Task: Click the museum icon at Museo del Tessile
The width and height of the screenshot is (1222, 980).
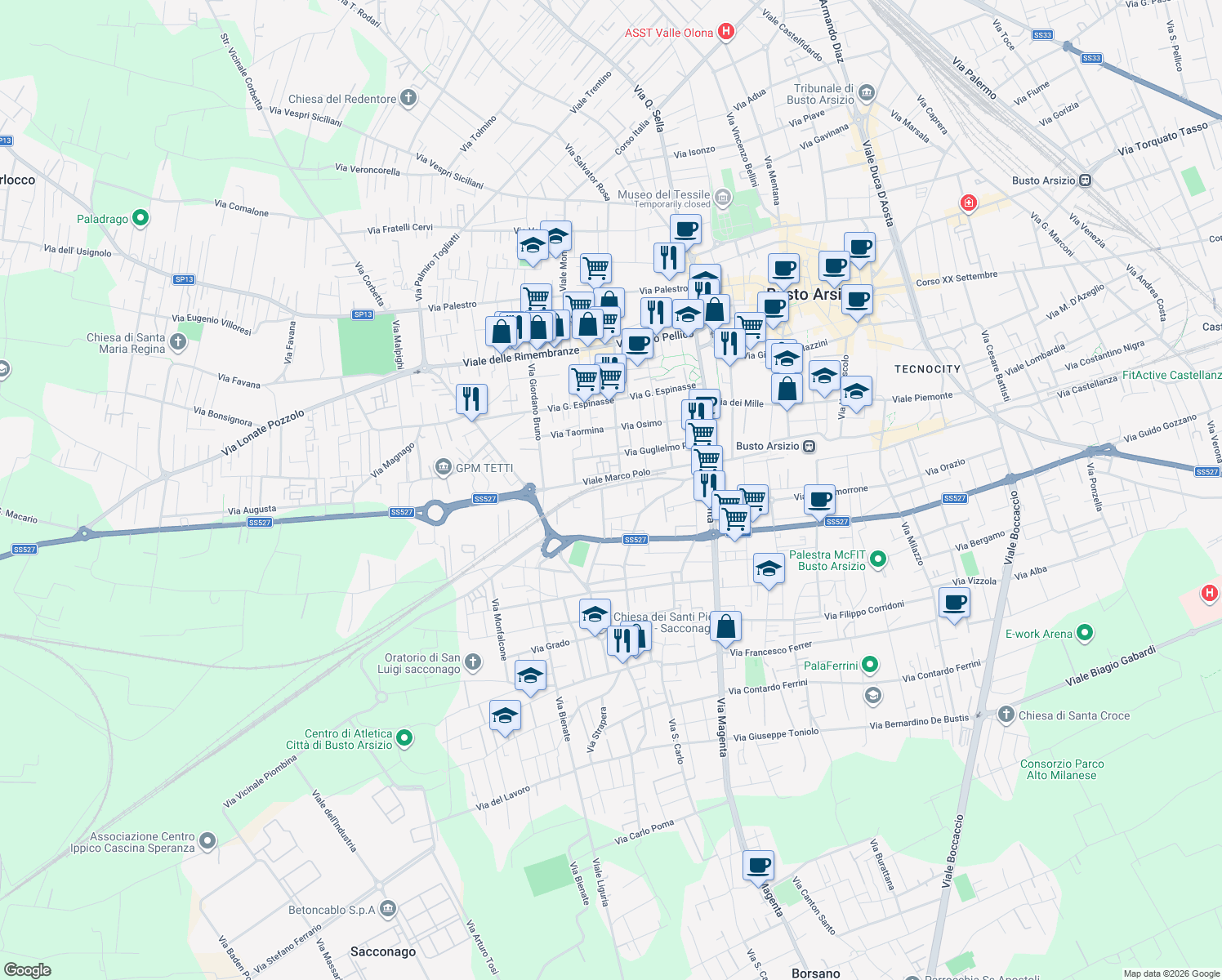Action: coord(722,198)
